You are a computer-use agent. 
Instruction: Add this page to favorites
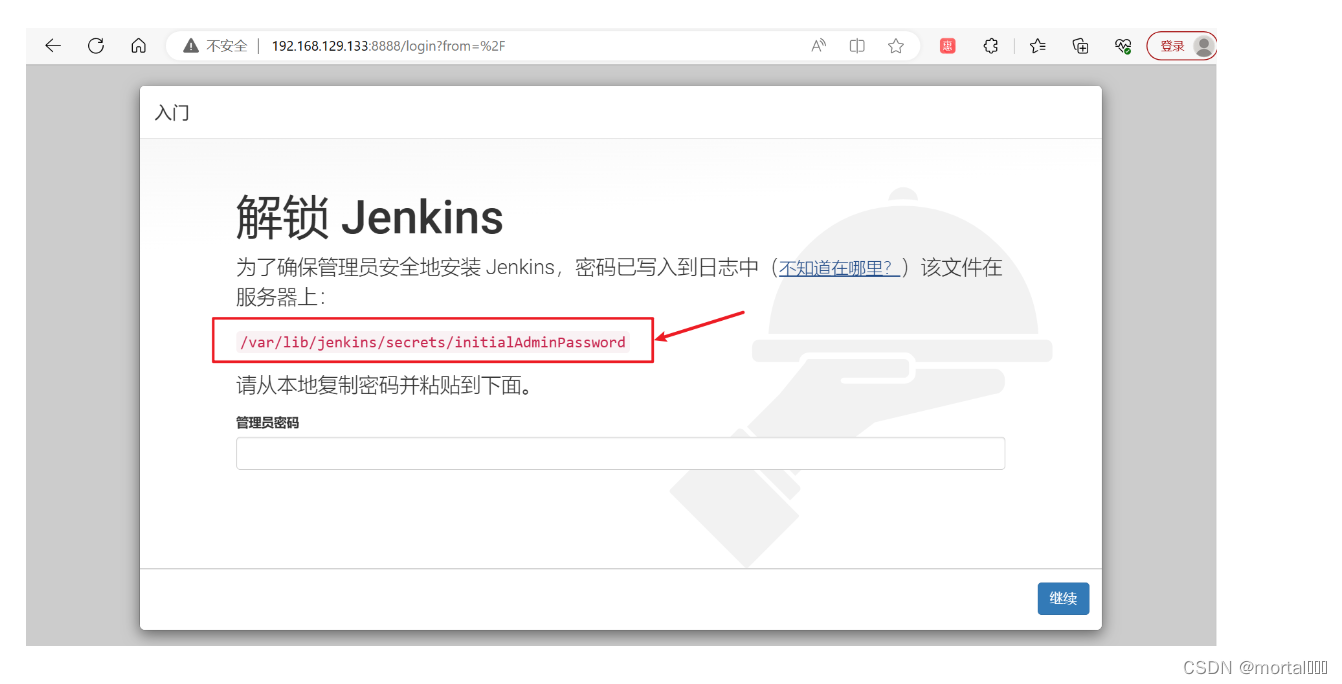click(x=896, y=46)
